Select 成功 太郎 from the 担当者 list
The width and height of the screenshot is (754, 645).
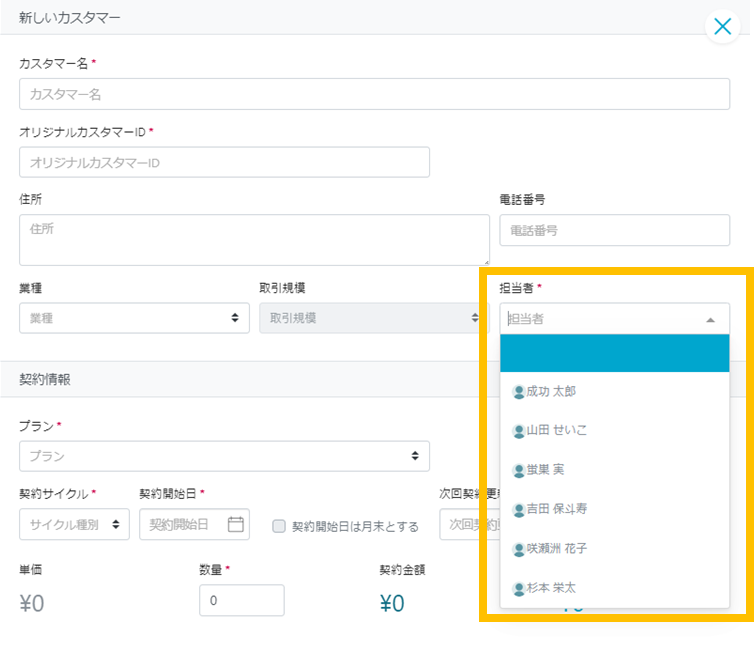pyautogui.click(x=615, y=392)
